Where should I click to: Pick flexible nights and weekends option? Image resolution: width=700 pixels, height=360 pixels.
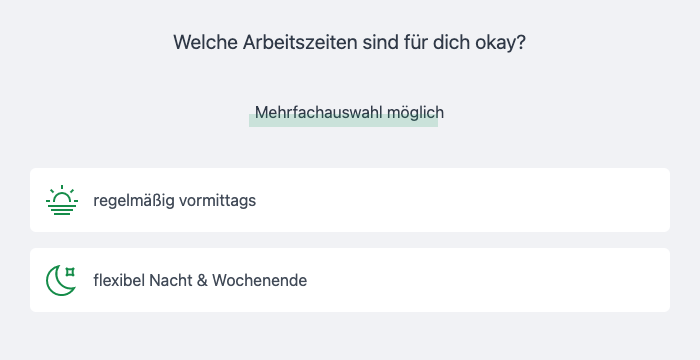click(x=350, y=280)
